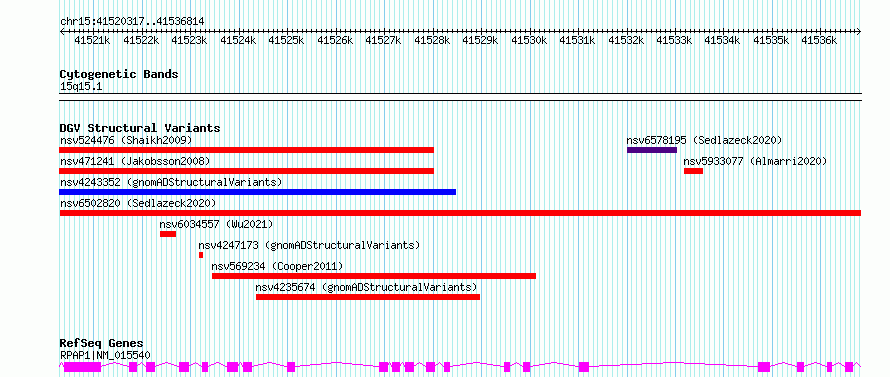Open the nsv524476 (Shaikh2009) label
The height and width of the screenshot is (377, 890).
coord(126,140)
